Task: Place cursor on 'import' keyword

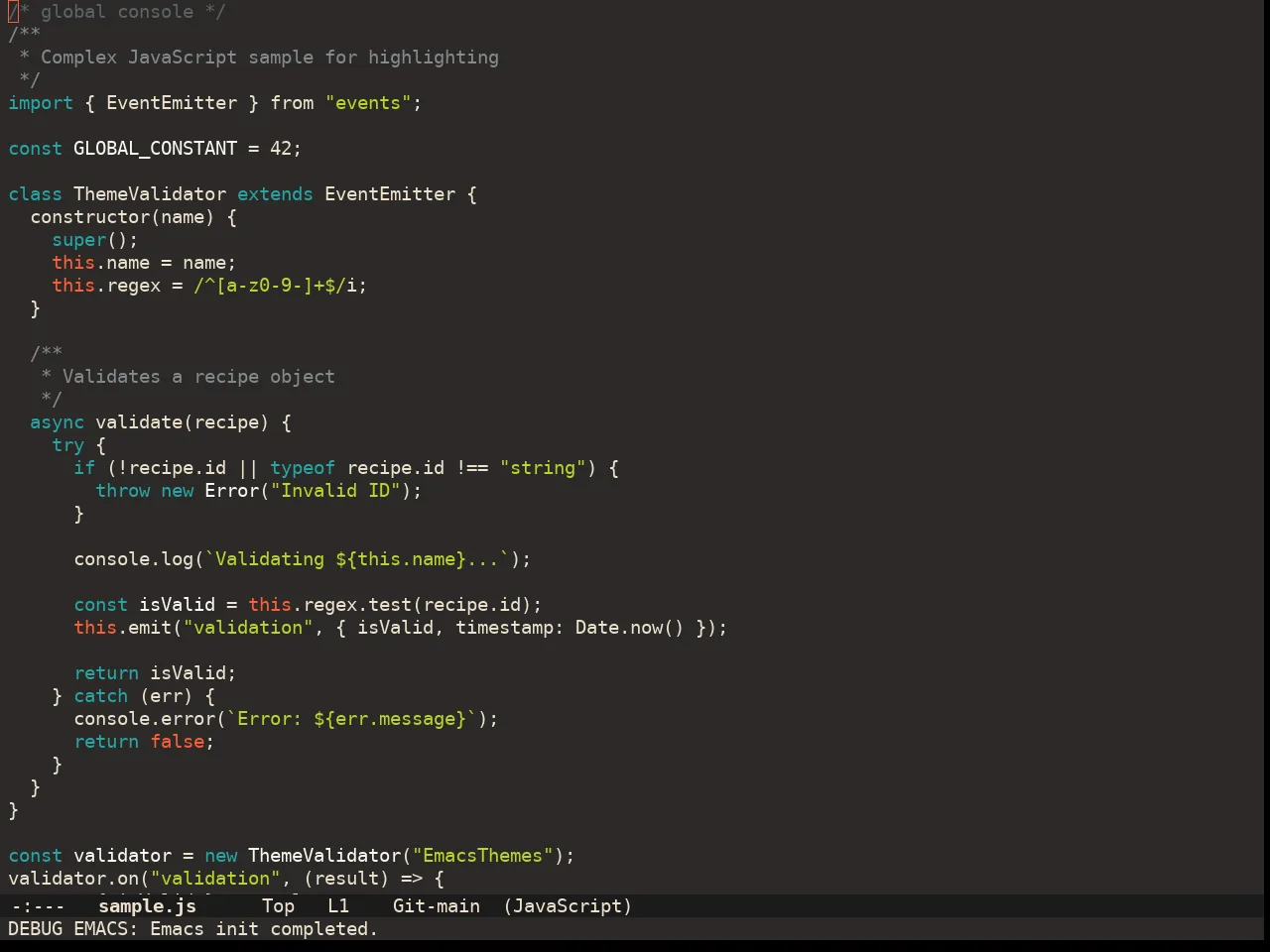Action: (41, 102)
